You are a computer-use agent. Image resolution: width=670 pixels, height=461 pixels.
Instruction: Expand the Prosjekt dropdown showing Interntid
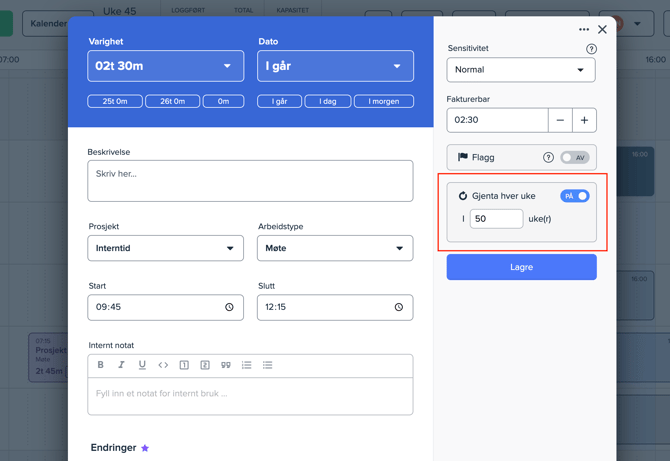(x=166, y=248)
